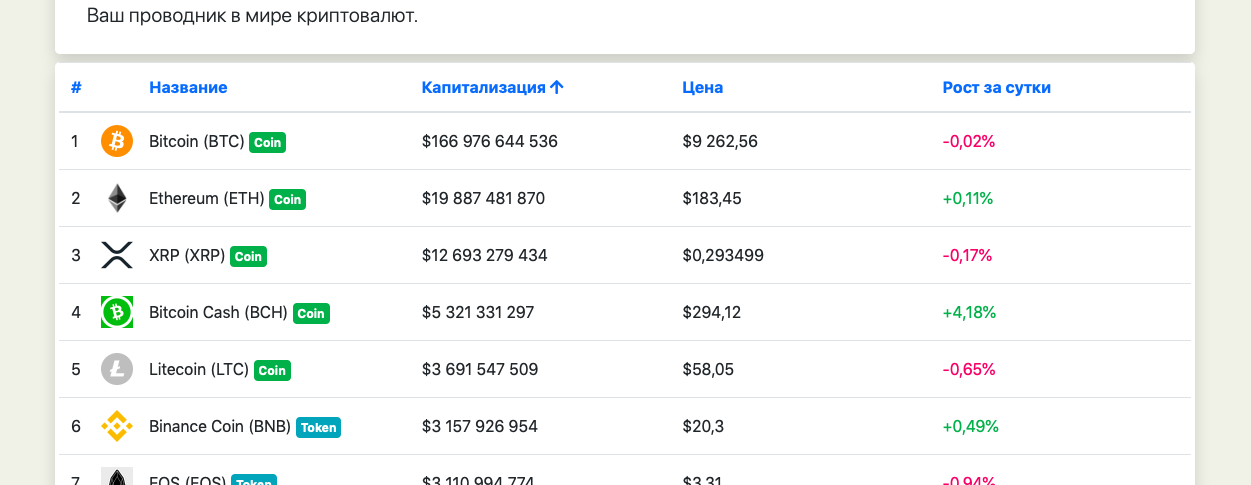Sort table by # rank column

point(76,87)
